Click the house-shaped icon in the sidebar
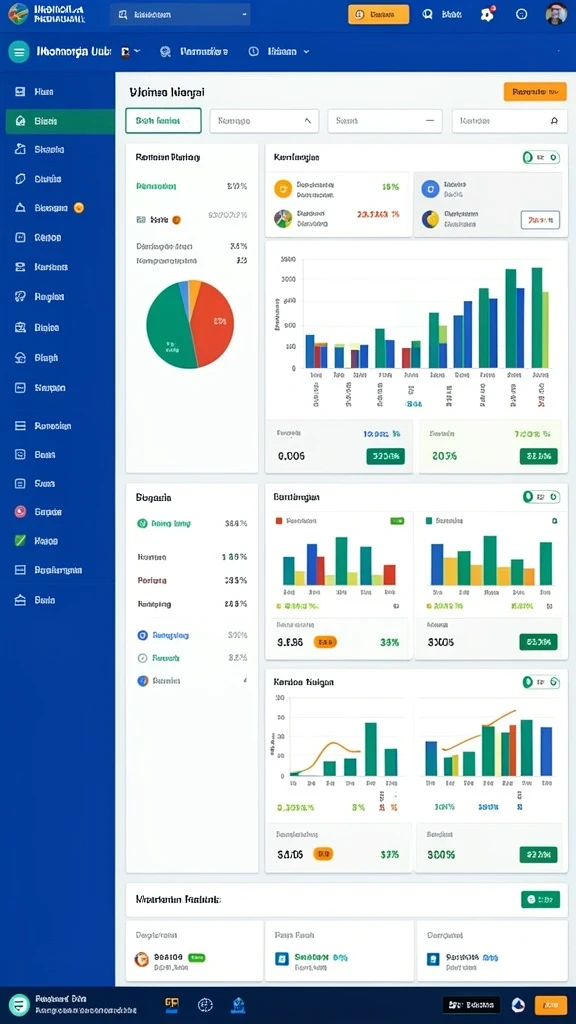 pyautogui.click(x=20, y=357)
